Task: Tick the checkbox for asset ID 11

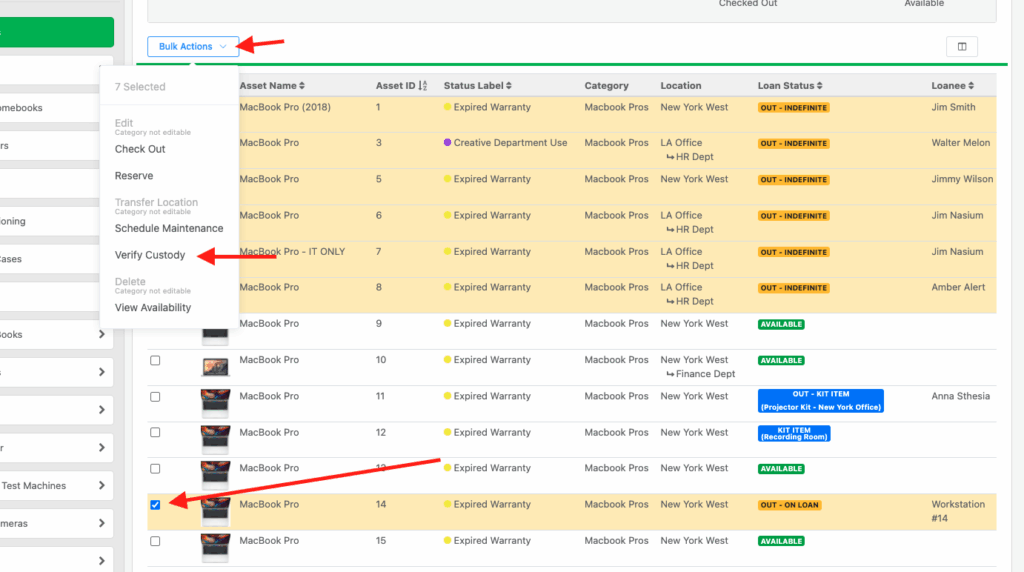Action: point(155,397)
